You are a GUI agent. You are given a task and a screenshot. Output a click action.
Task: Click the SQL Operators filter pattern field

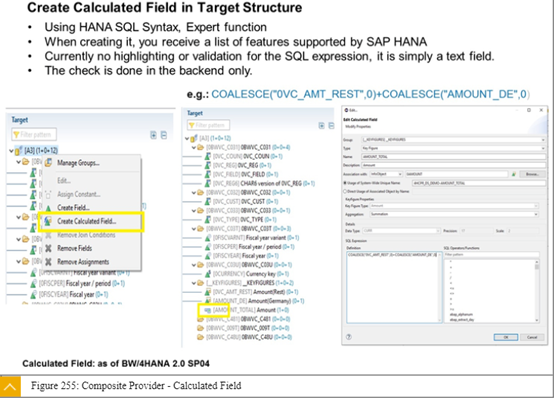point(491,254)
